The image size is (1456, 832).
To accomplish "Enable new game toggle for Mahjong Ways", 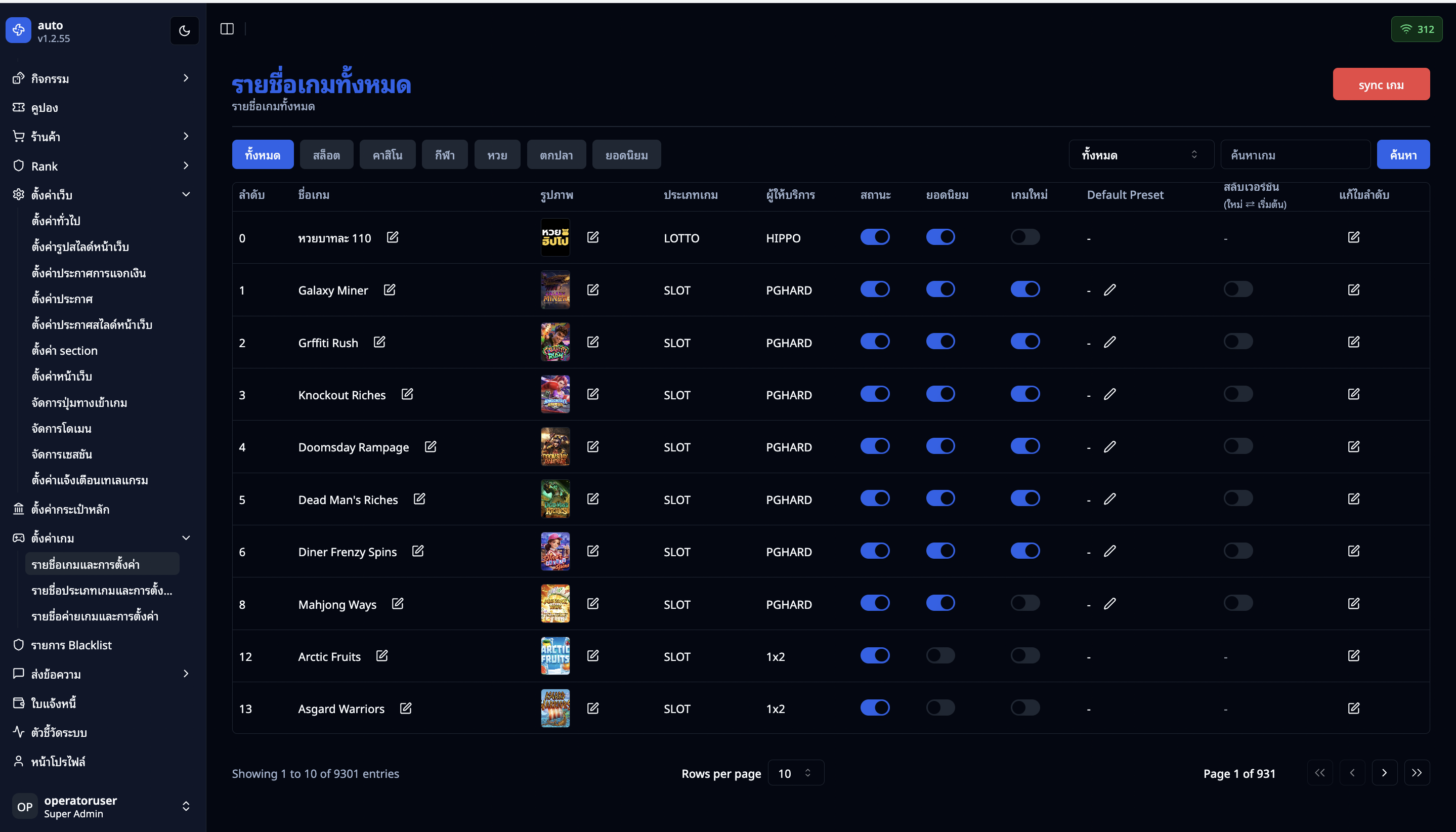I will 1025,603.
